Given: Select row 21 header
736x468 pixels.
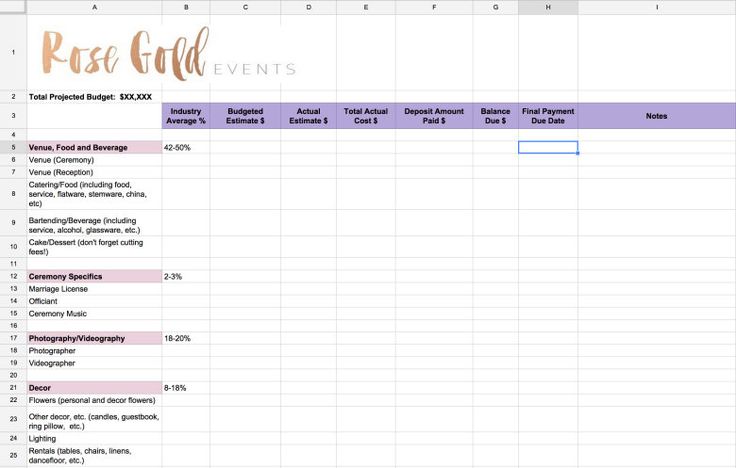Looking at the screenshot, I should click(13, 388).
